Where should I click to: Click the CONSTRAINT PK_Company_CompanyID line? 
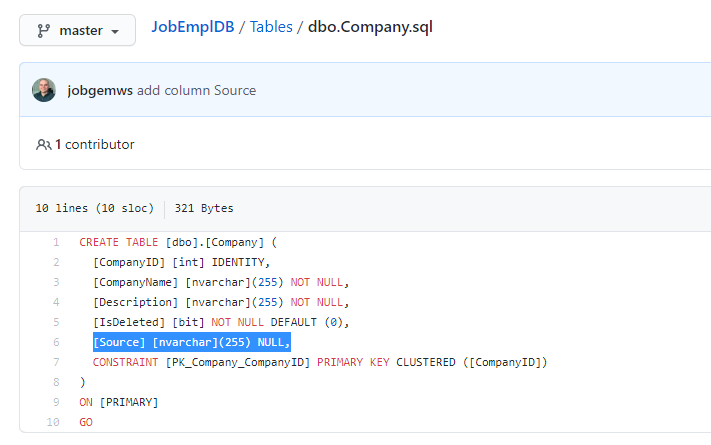point(320,362)
